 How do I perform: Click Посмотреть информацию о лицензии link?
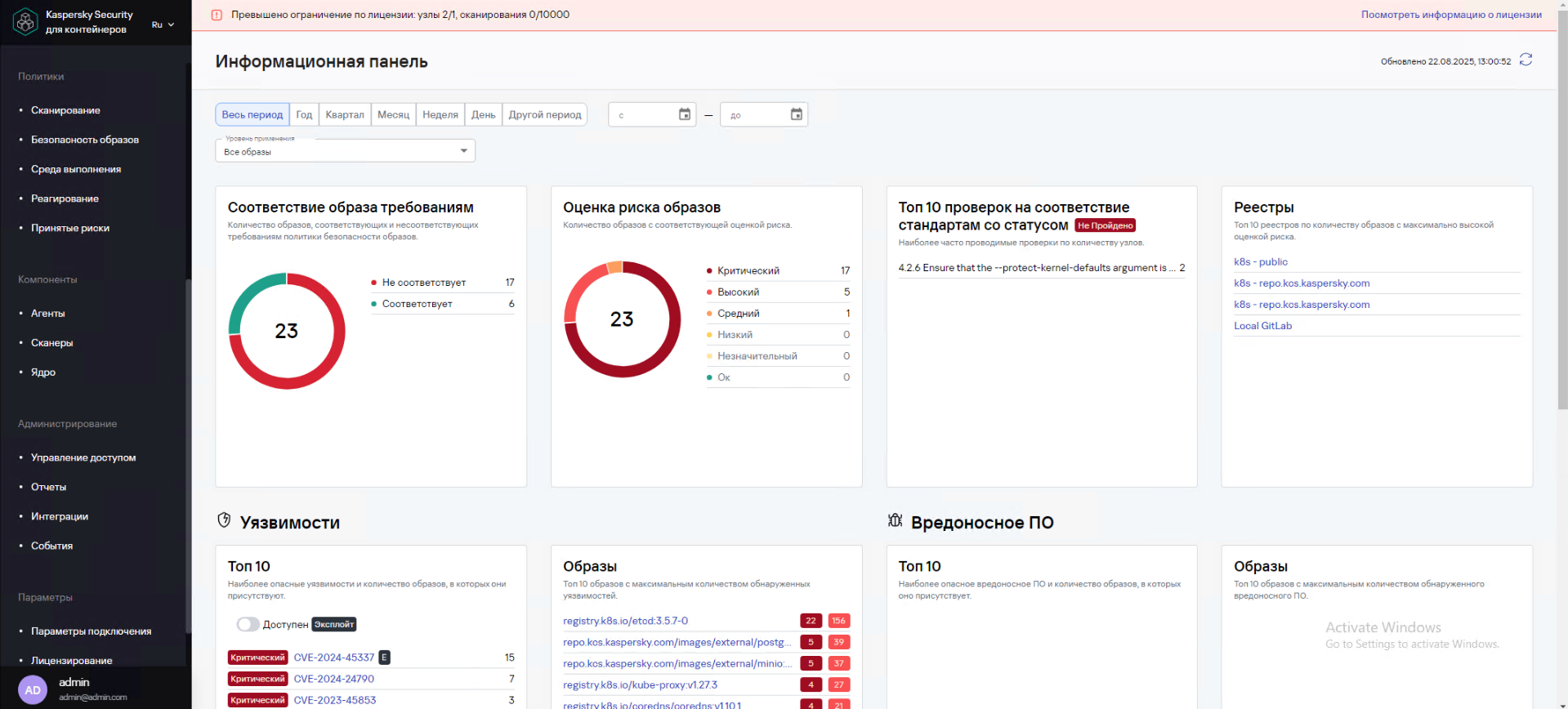click(x=1451, y=15)
